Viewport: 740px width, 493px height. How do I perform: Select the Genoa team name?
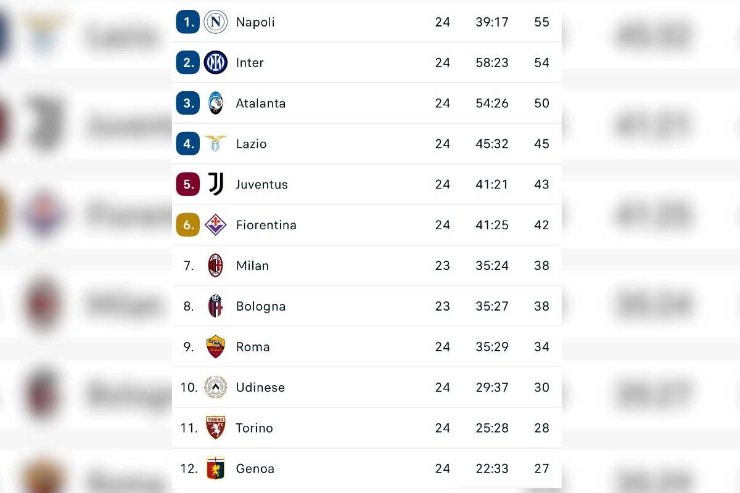pyautogui.click(x=255, y=468)
